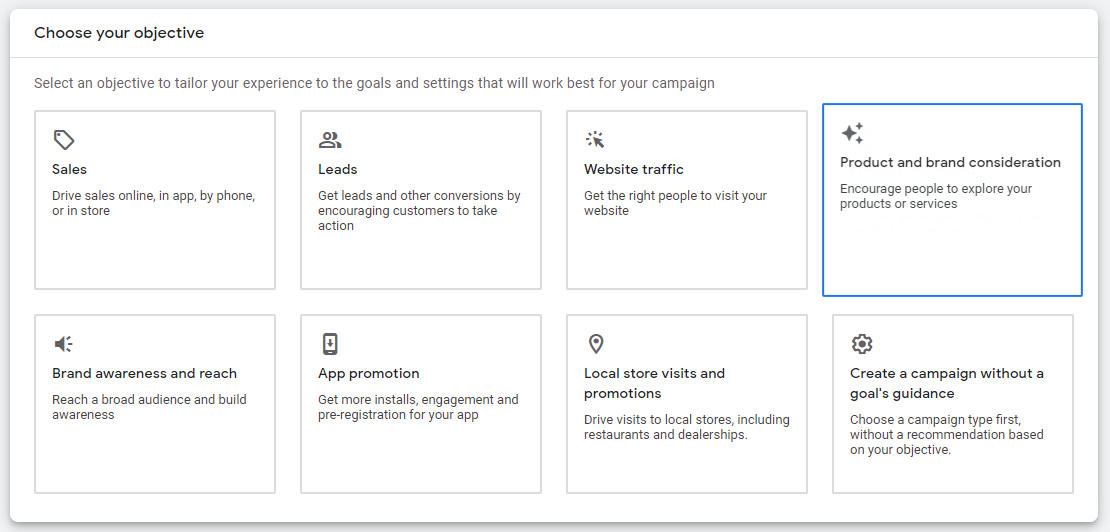The height and width of the screenshot is (532, 1110).
Task: Choose Brand awareness and reach heading
Action: click(x=144, y=374)
